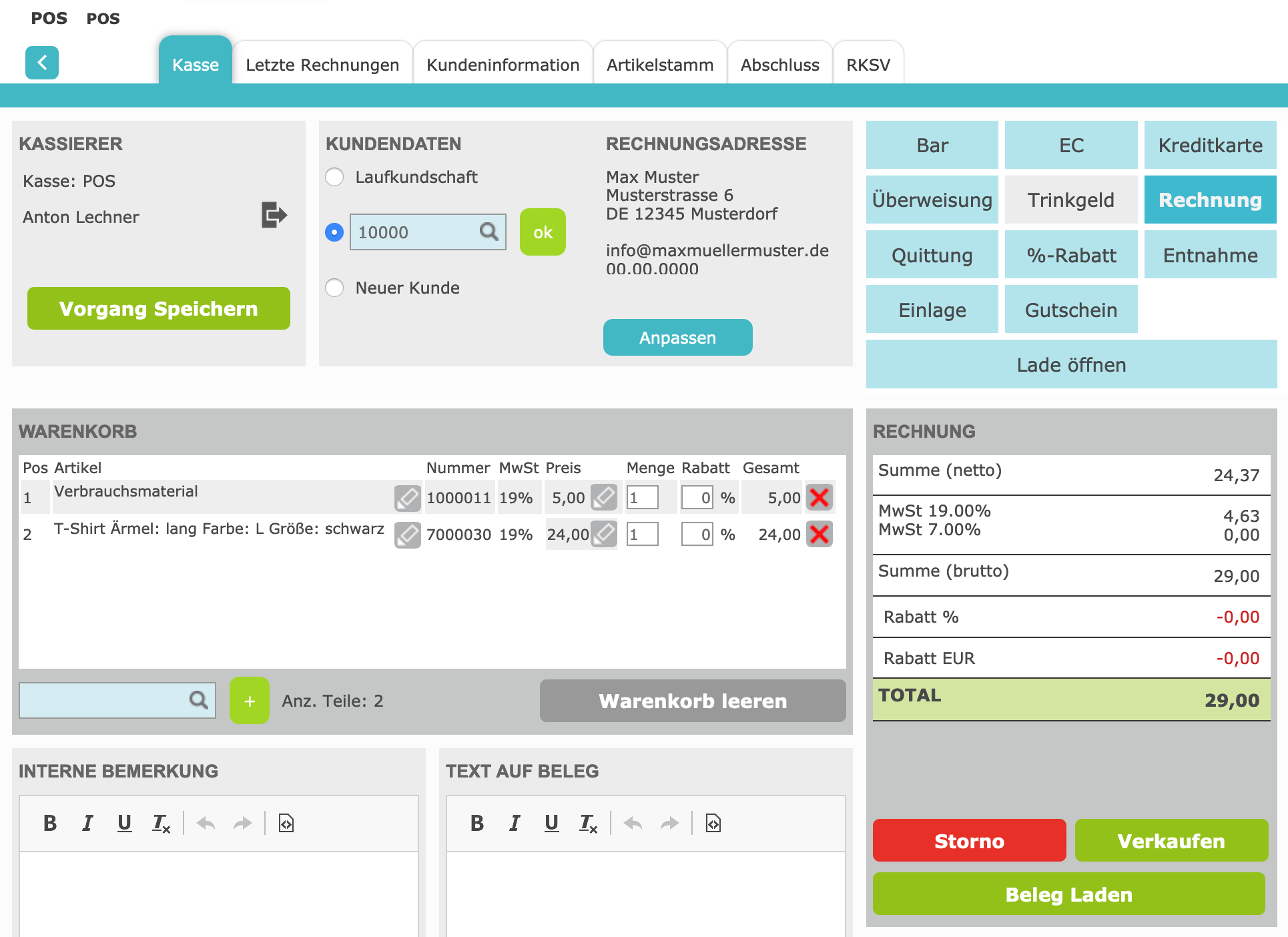Choose Kreditkarte payment method
This screenshot has width=1288, height=937.
click(1209, 145)
